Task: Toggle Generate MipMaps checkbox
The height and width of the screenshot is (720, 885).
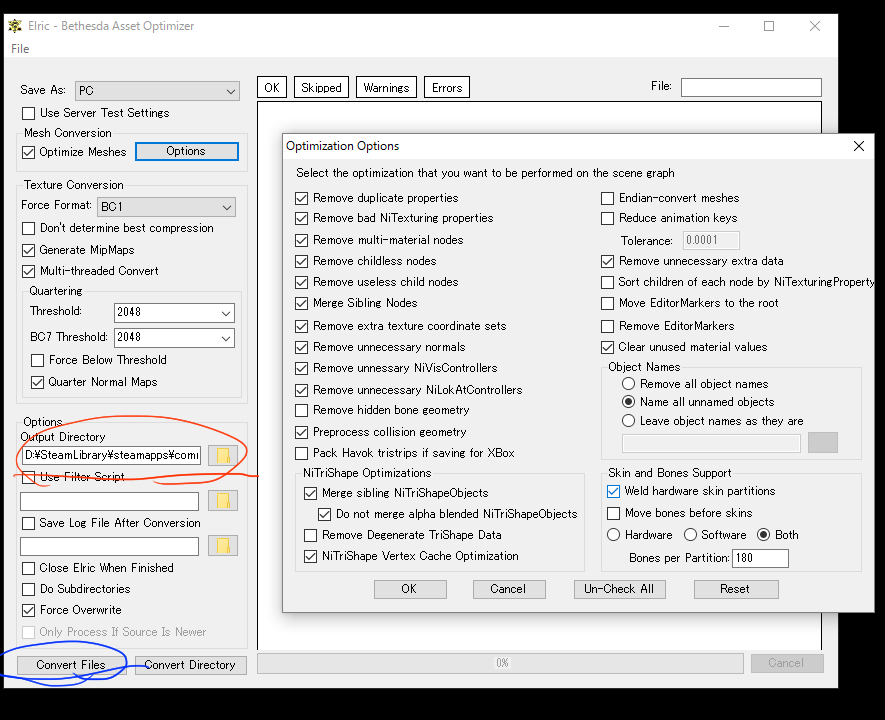Action: pyautogui.click(x=29, y=250)
